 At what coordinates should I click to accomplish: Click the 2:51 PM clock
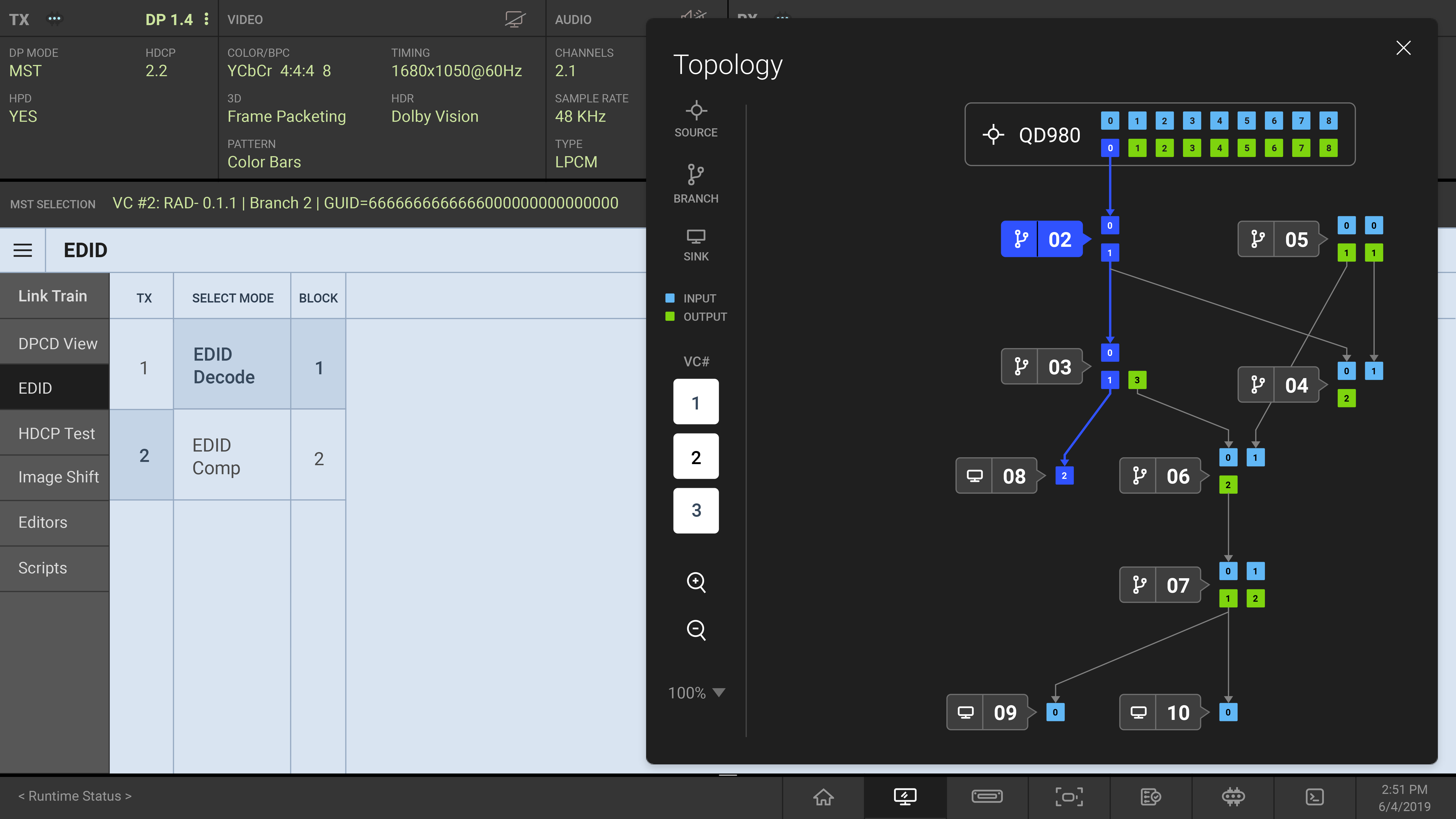(1405, 790)
